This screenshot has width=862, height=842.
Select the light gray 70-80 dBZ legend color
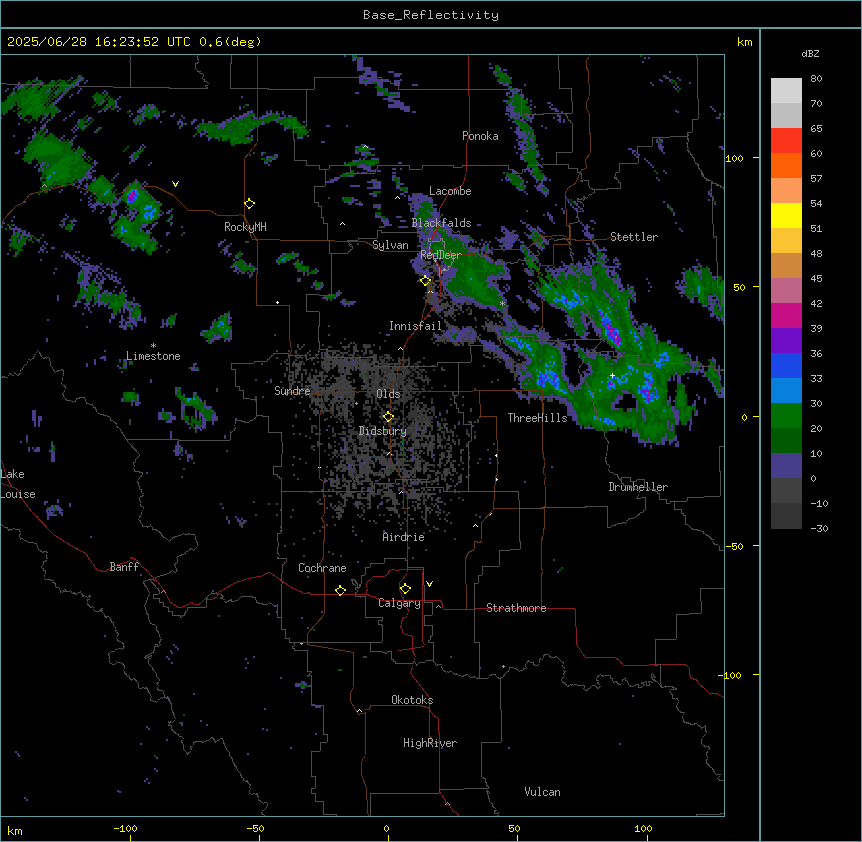[x=786, y=91]
